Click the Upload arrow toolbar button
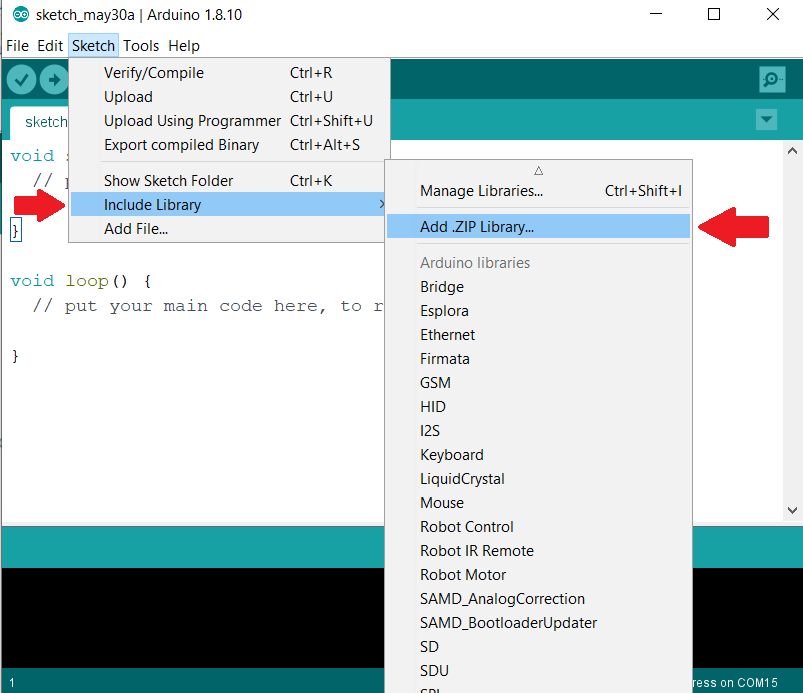803x693 pixels. [54, 80]
